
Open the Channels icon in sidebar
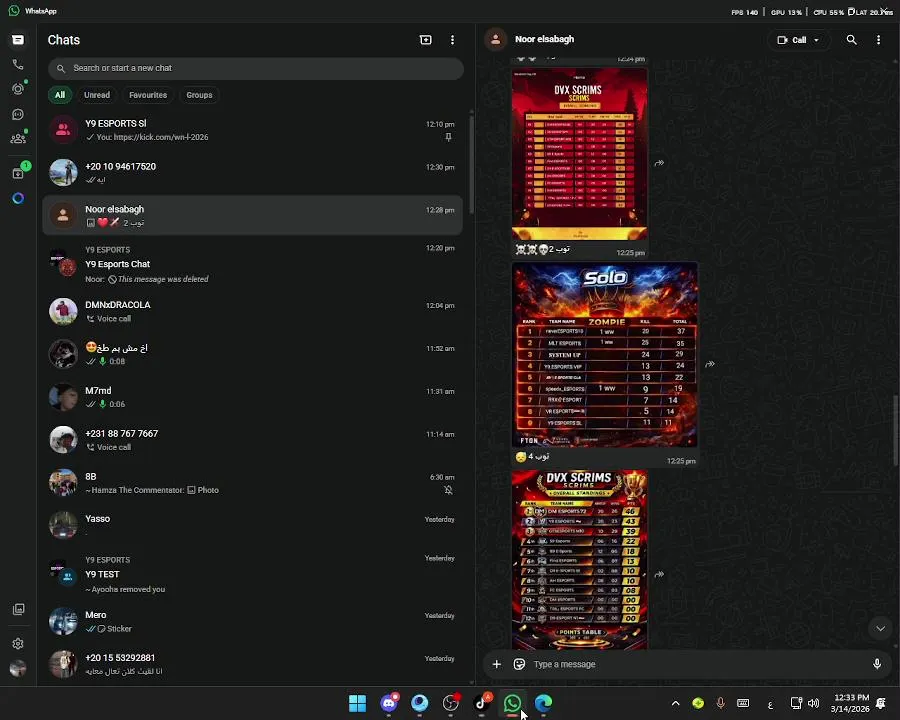tap(18, 114)
